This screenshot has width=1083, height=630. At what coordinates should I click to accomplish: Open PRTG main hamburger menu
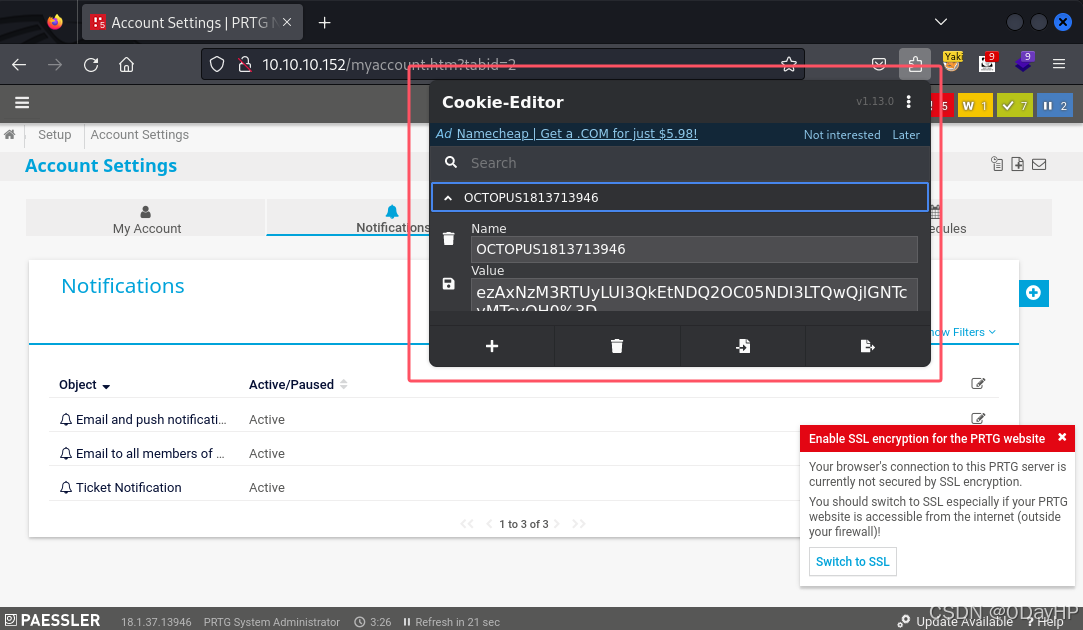[x=22, y=103]
